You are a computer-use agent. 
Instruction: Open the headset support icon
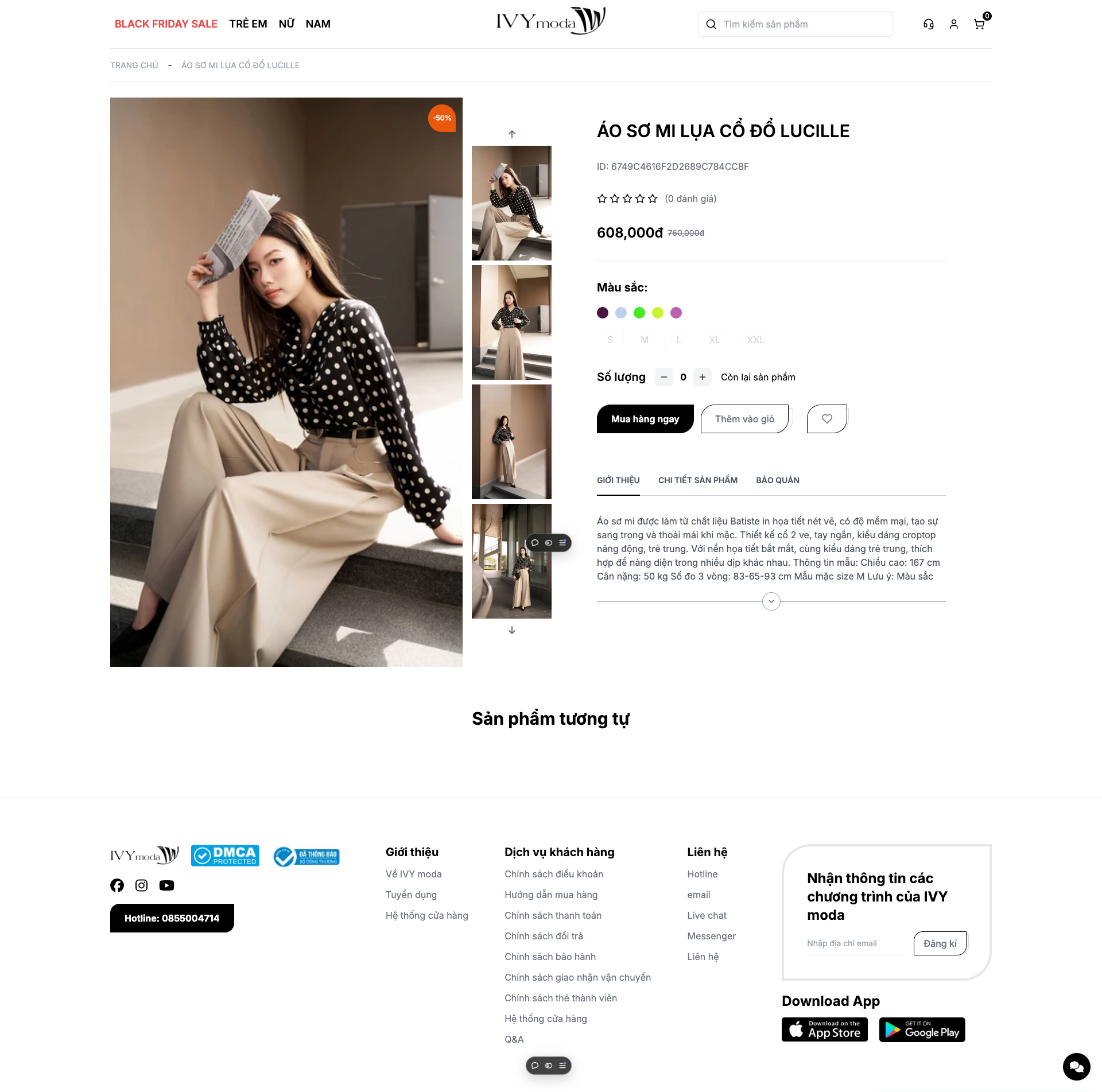tap(929, 24)
